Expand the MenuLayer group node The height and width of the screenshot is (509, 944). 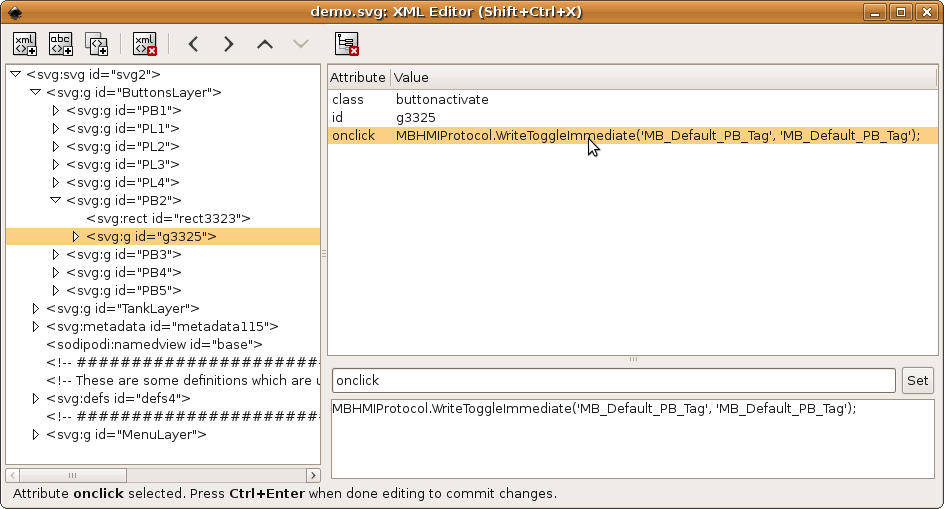(36, 434)
